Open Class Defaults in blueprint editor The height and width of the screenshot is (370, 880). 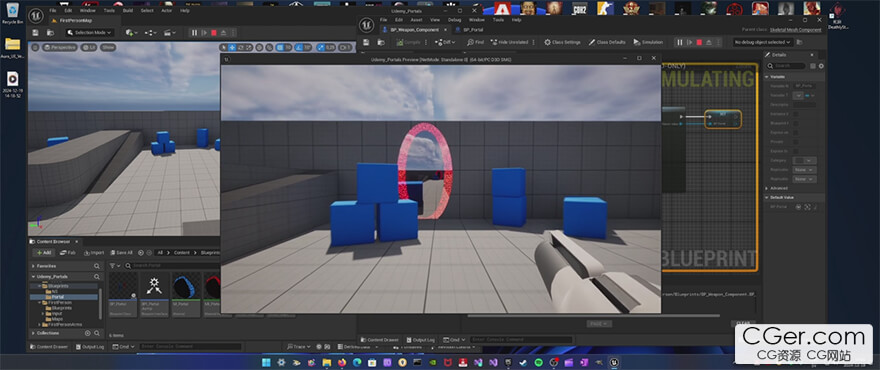click(607, 42)
